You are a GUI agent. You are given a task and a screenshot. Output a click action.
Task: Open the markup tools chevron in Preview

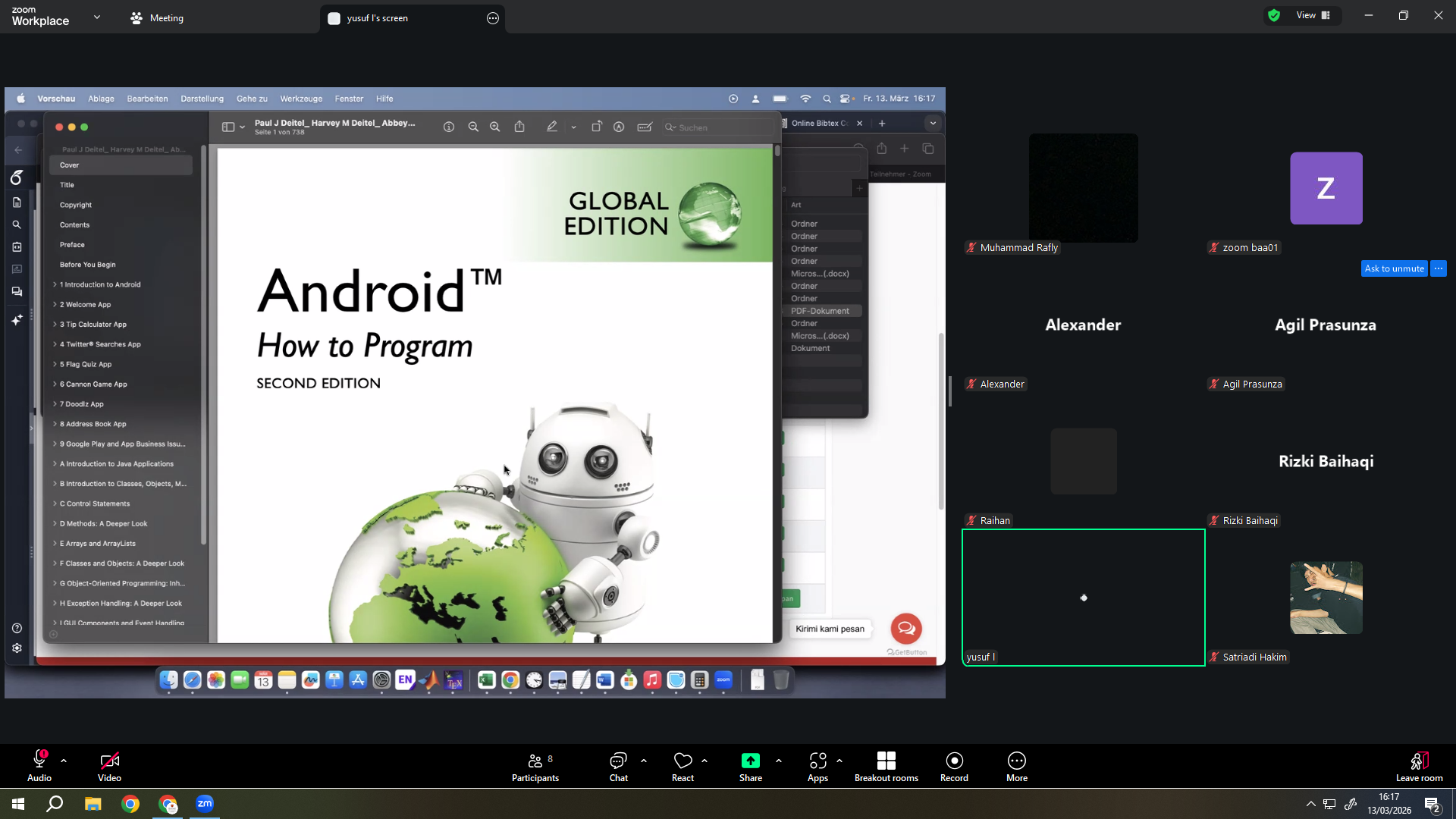click(574, 127)
